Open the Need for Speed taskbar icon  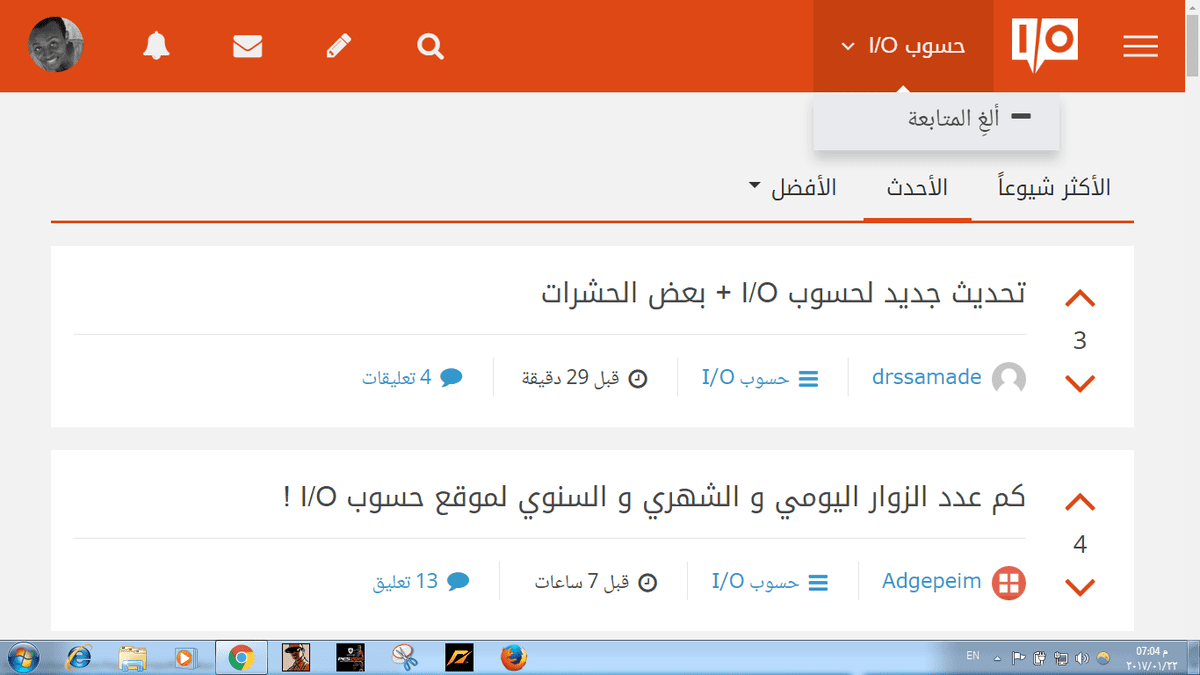(459, 657)
